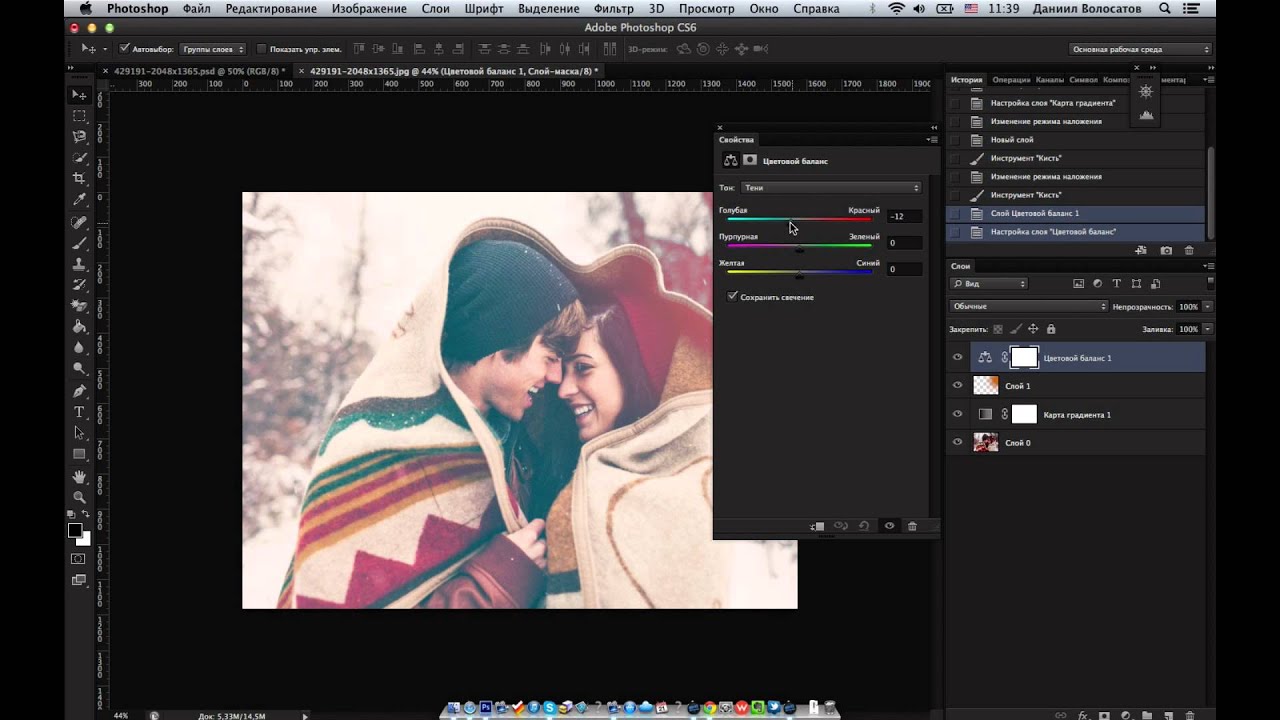Adjust the Голубая–Красный color slider
This screenshot has width=1280, height=720.
pos(799,219)
